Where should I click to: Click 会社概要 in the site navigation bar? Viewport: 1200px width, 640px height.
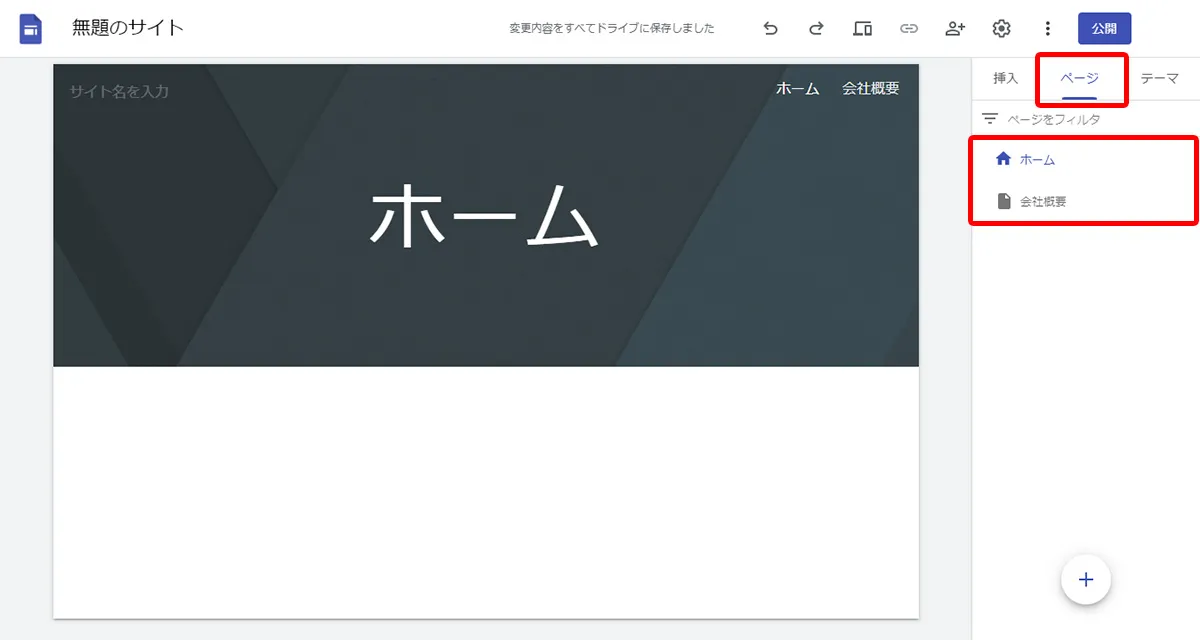870,89
